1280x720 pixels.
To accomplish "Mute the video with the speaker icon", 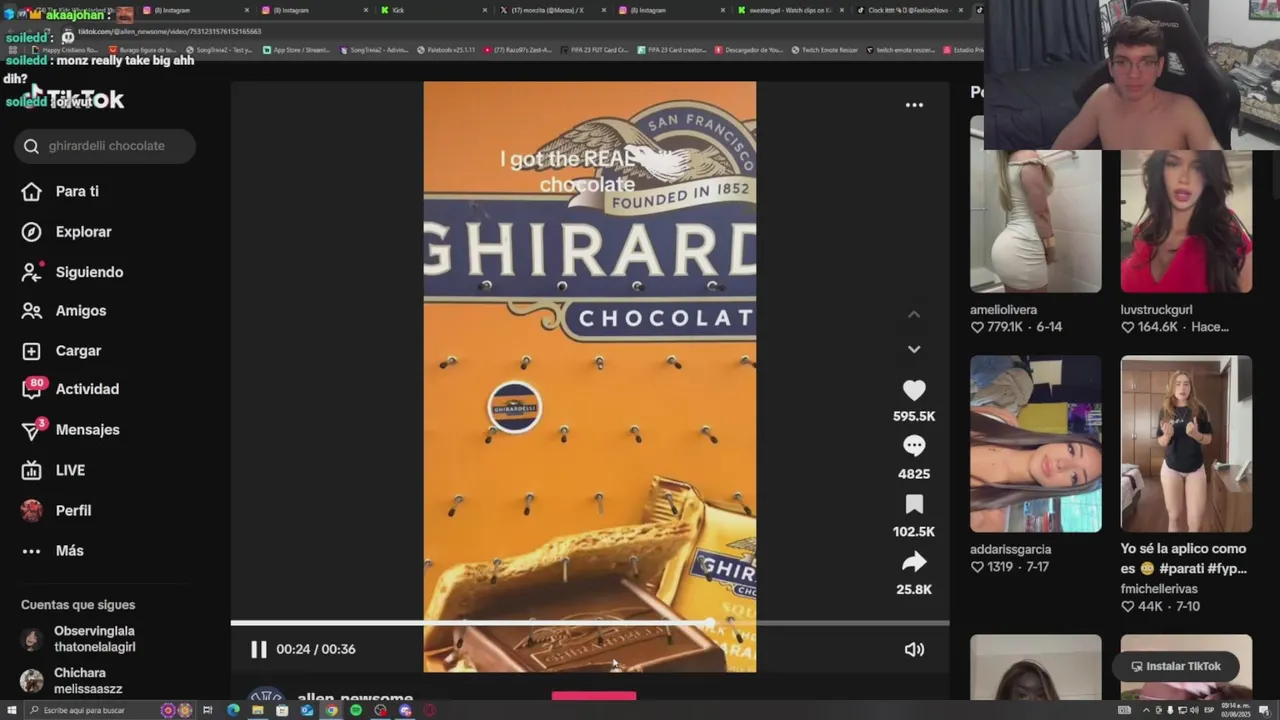I will click(914, 649).
